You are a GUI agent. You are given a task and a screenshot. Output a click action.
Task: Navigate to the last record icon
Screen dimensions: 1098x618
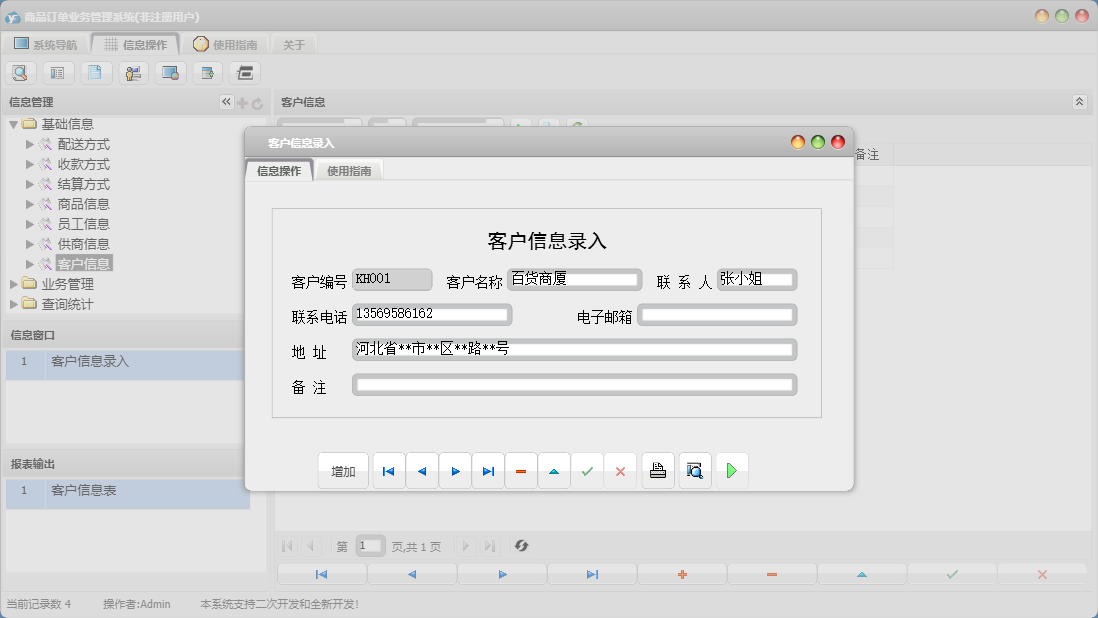click(488, 470)
